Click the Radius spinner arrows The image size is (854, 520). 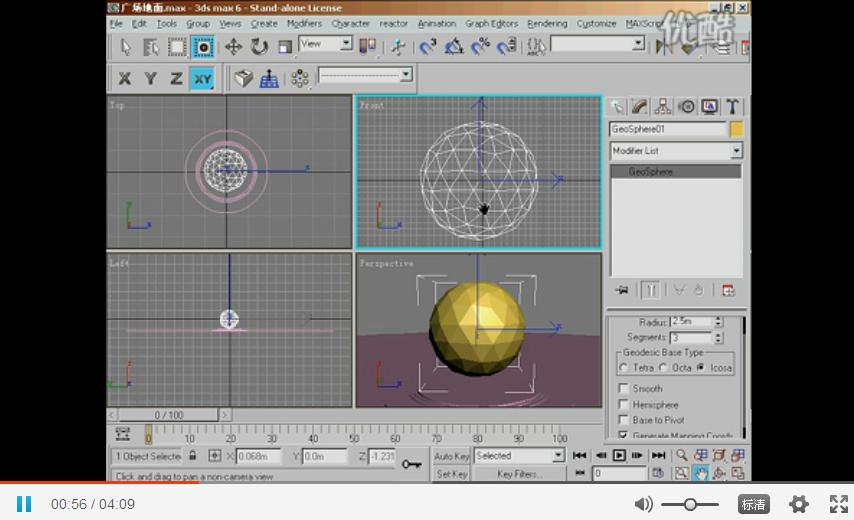(x=718, y=322)
